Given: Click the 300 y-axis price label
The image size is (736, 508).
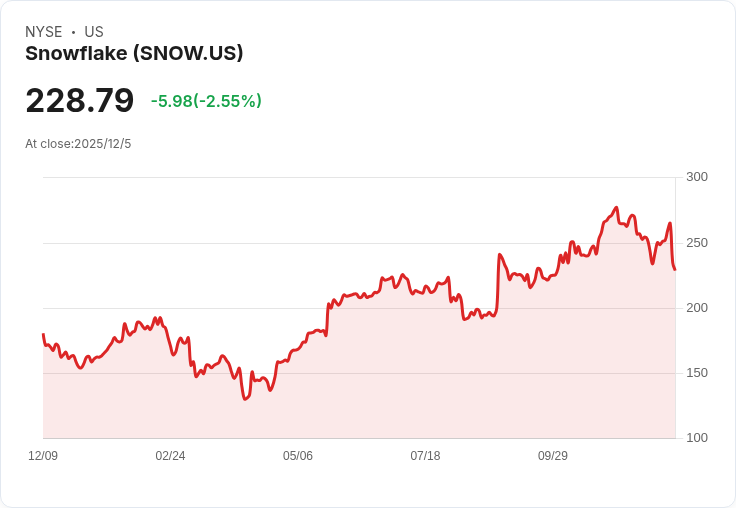Looking at the screenshot, I should (697, 177).
